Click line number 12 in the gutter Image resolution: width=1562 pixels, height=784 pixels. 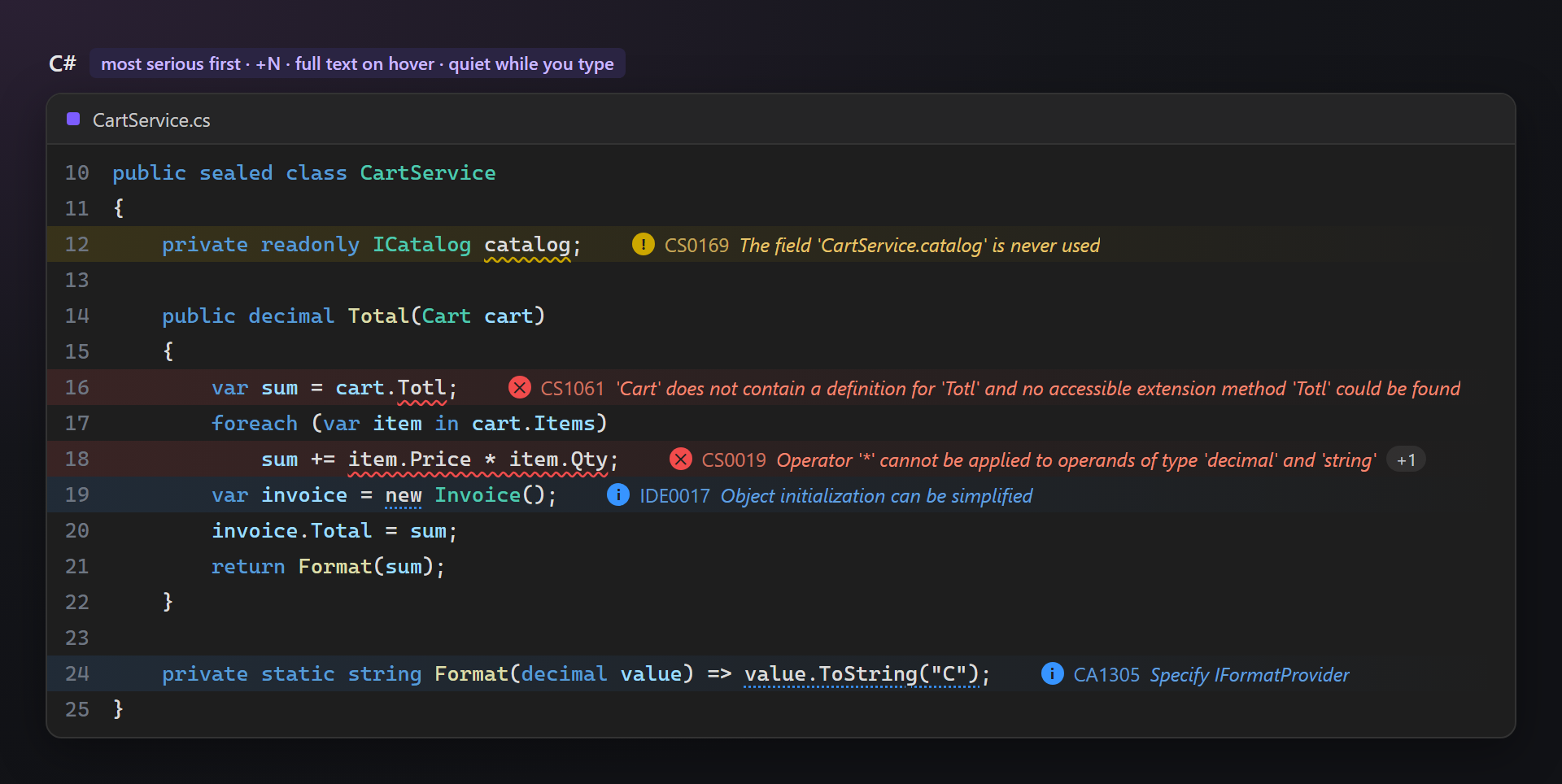point(76,244)
